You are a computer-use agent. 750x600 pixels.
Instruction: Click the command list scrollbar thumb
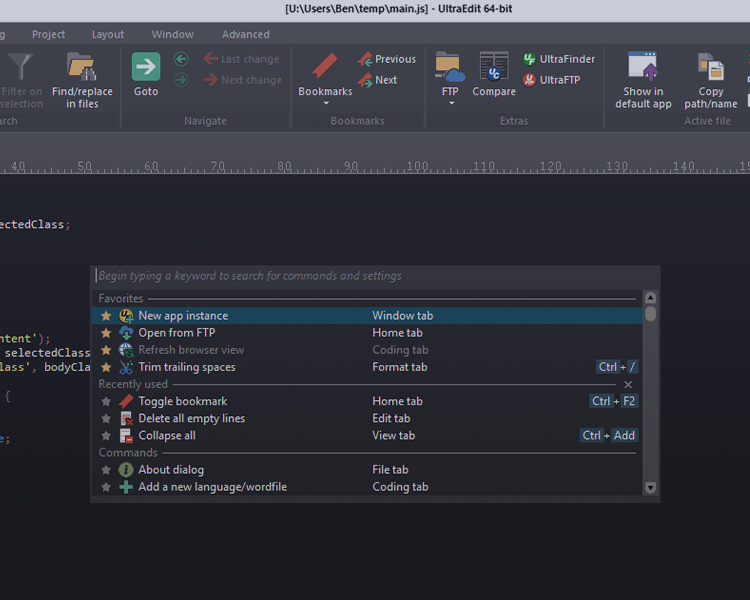coord(650,314)
